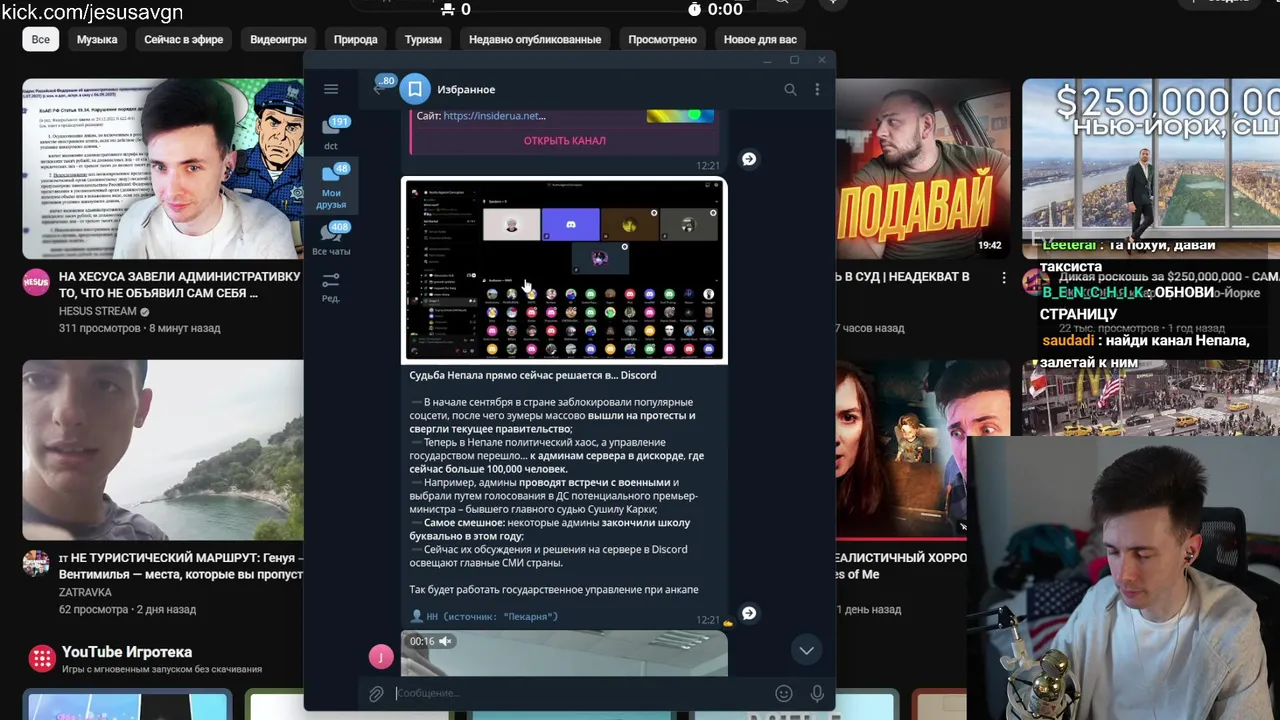Open video title НА ХЕСУСА ЗАВЕЛИ АДМИНИСТРАТИВКУ
This screenshot has width=1280, height=720.
[180, 285]
